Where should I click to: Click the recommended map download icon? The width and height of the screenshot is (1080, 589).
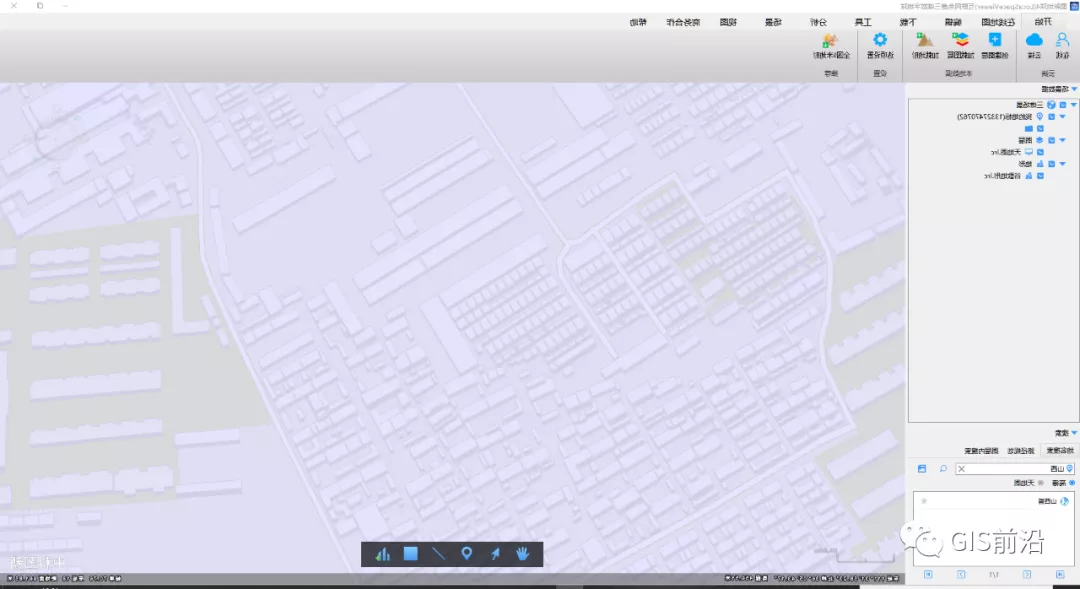pos(831,41)
